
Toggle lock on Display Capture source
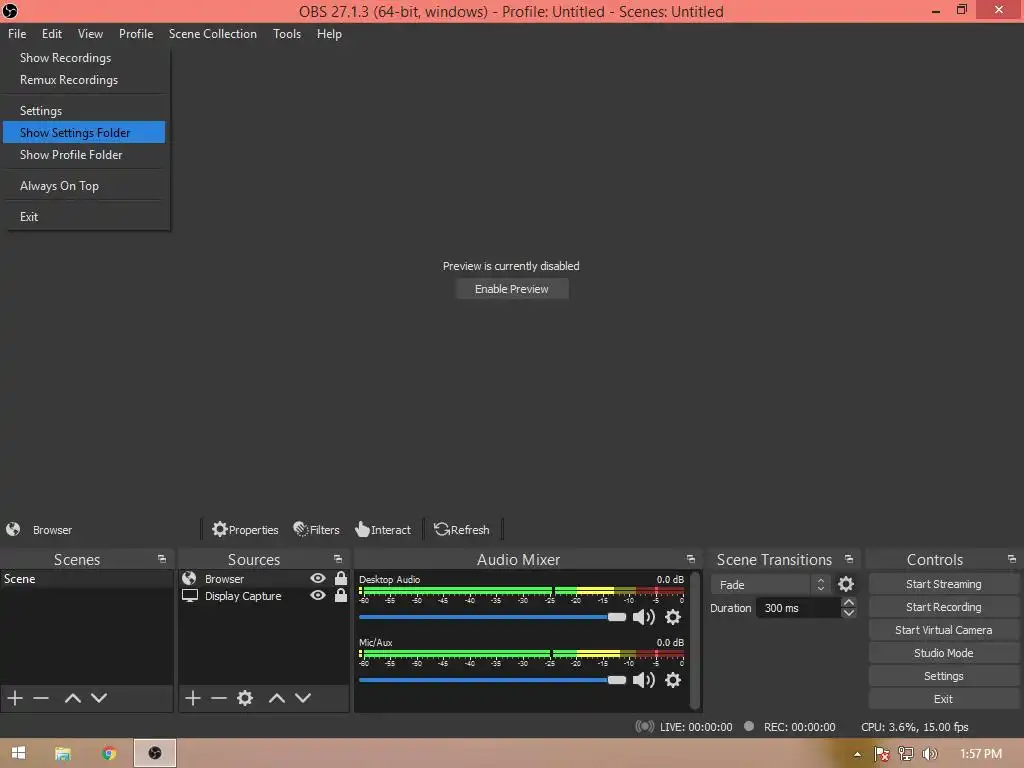(341, 595)
